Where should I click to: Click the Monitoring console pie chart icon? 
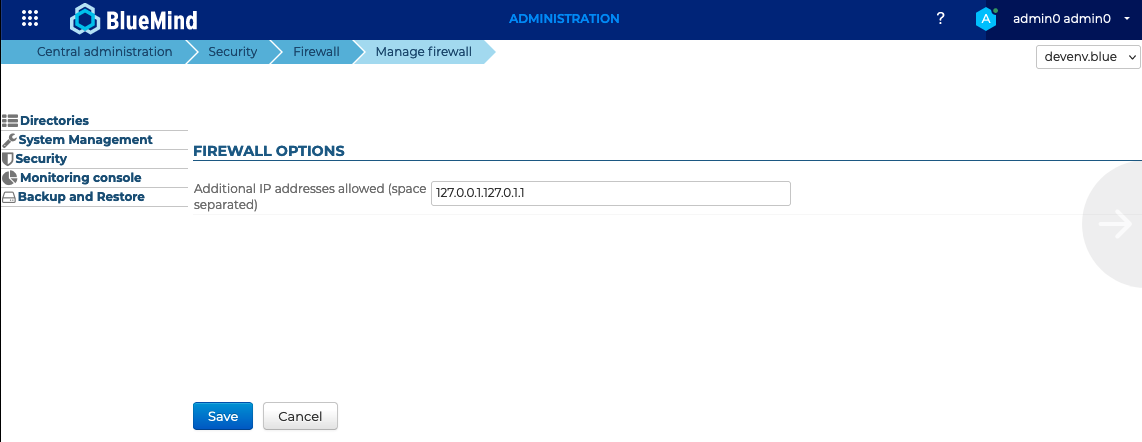(x=10, y=178)
